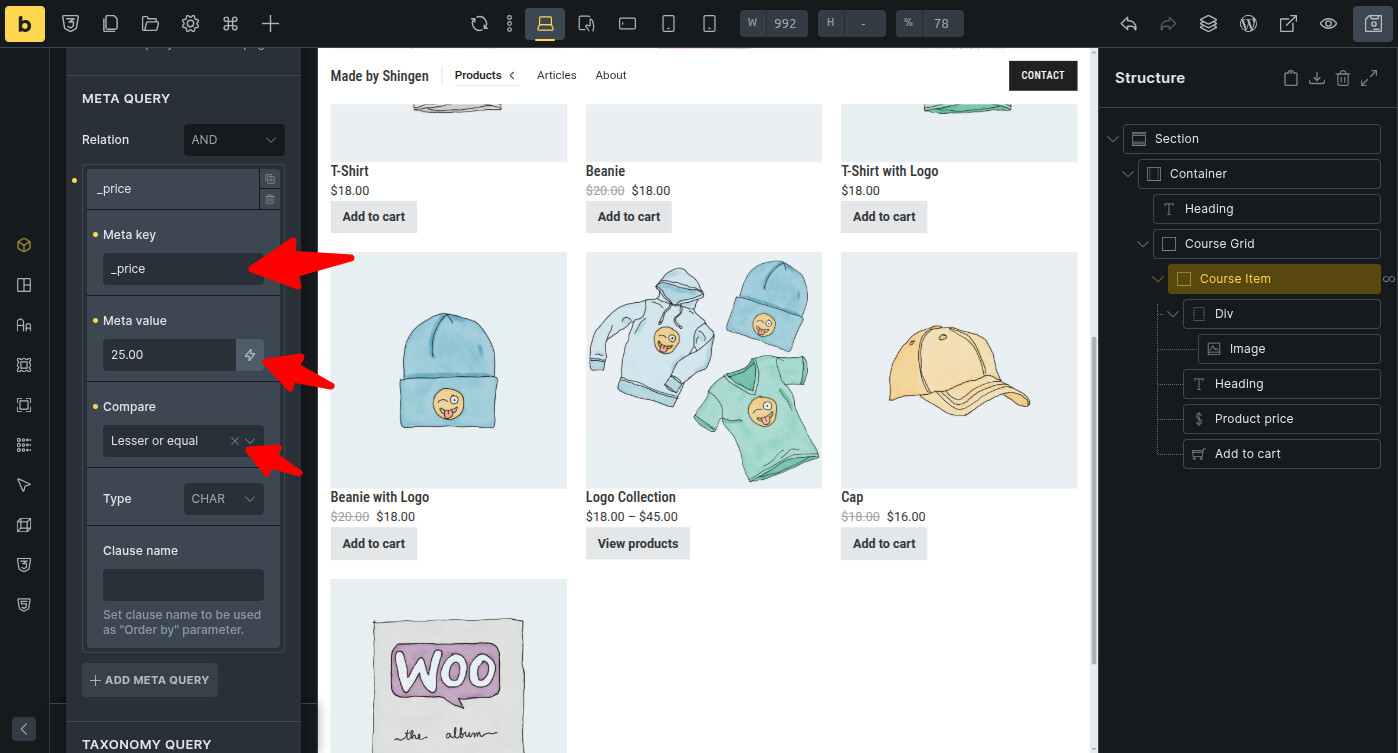Open the breakpoint options three-dot icon
Image resolution: width=1398 pixels, height=753 pixels.
(x=510, y=23)
